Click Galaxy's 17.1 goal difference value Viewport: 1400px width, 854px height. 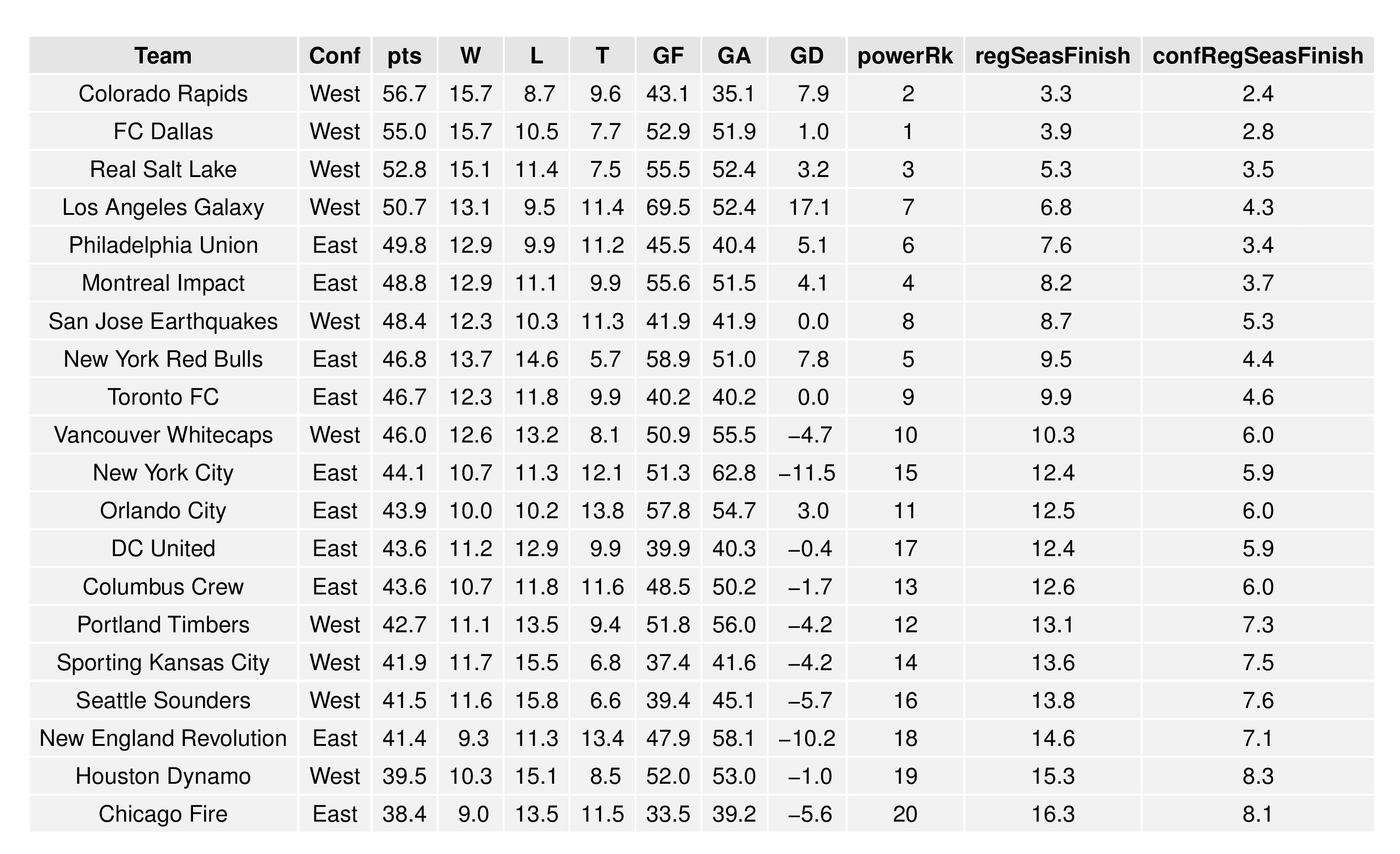809,208
